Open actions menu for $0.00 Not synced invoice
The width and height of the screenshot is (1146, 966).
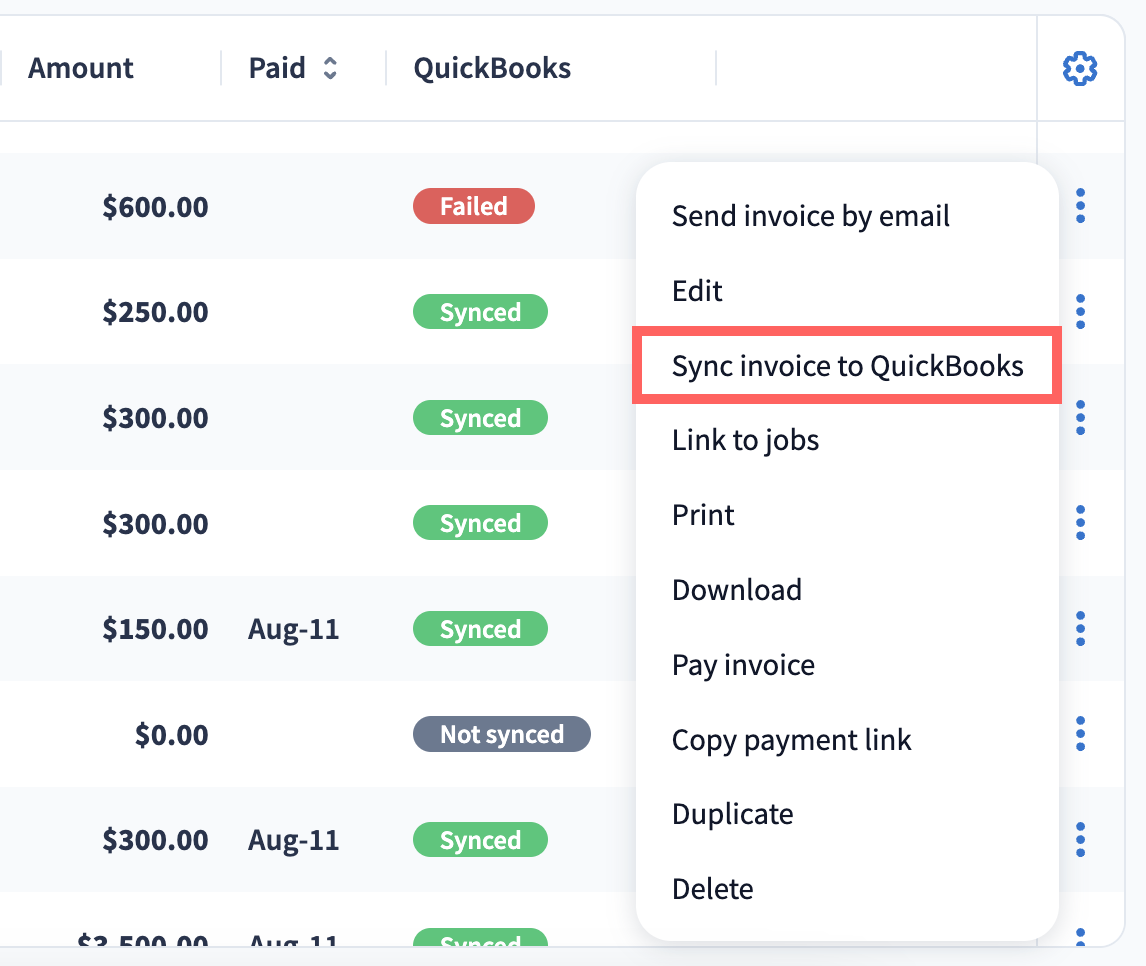1080,734
